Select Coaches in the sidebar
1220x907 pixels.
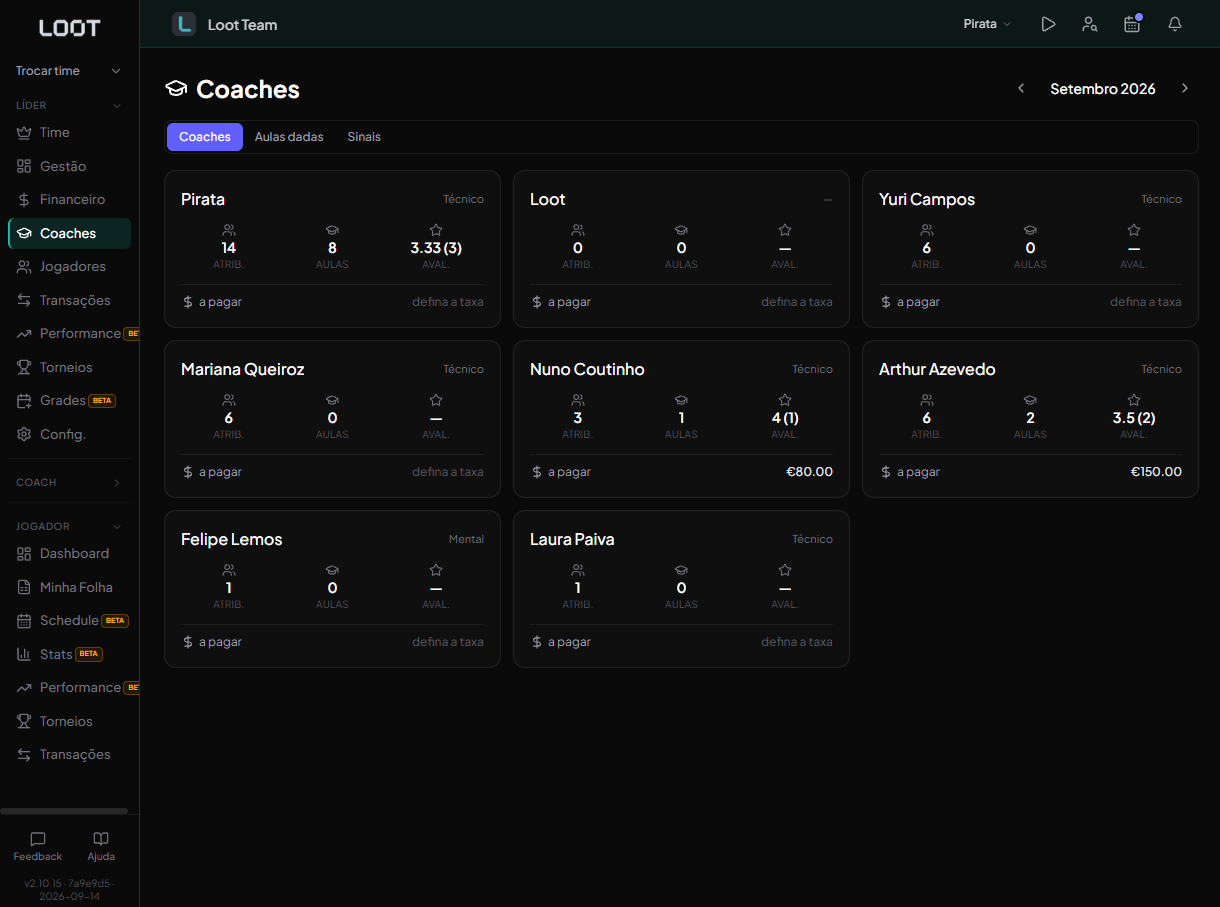[69, 233]
